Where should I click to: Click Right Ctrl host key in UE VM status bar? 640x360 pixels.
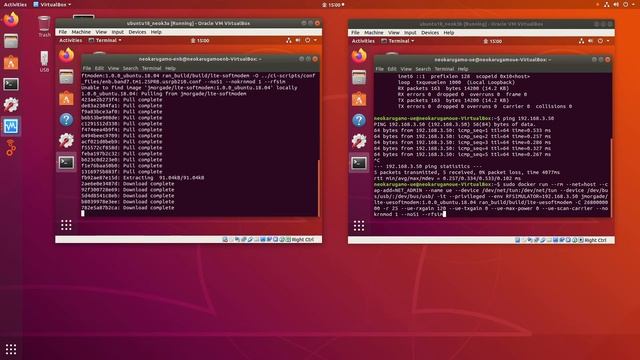[596, 240]
